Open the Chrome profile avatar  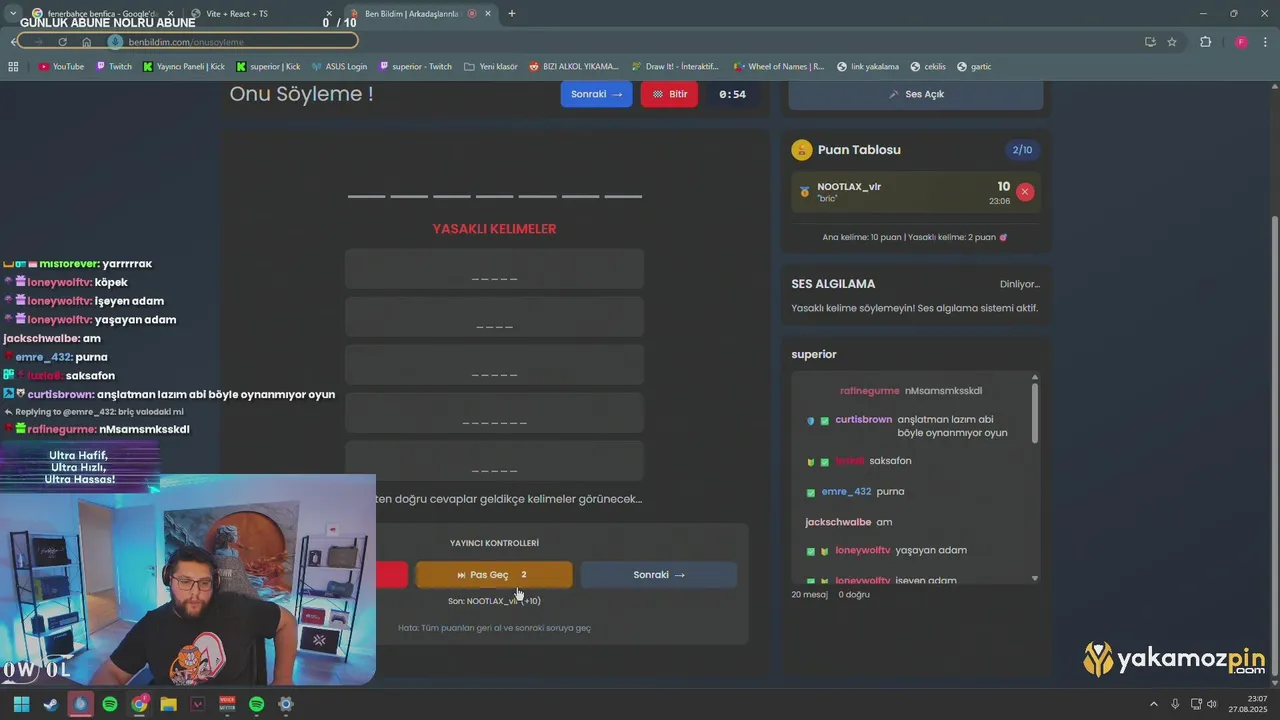1241,42
